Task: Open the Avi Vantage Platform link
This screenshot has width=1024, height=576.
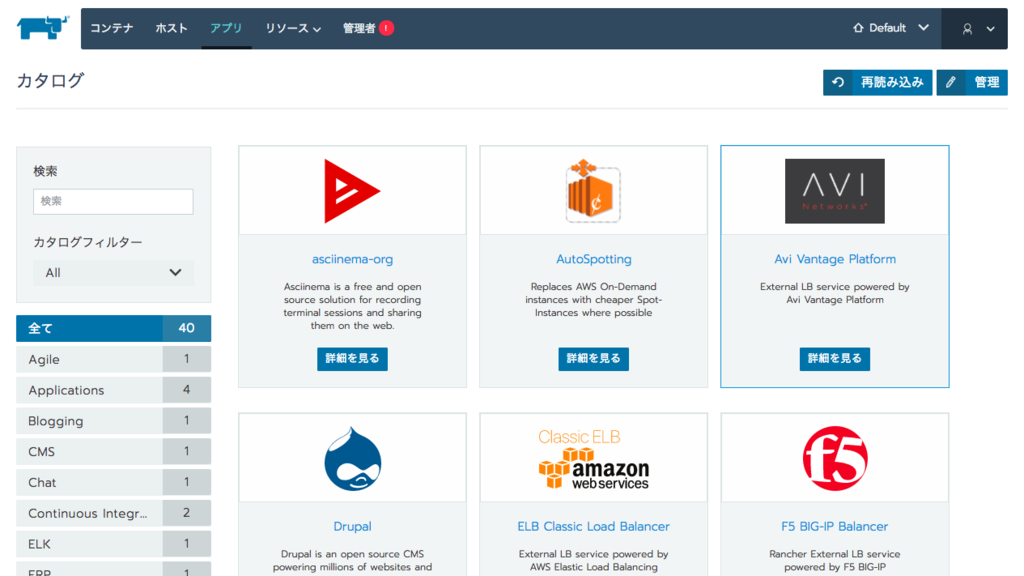Action: (x=835, y=259)
